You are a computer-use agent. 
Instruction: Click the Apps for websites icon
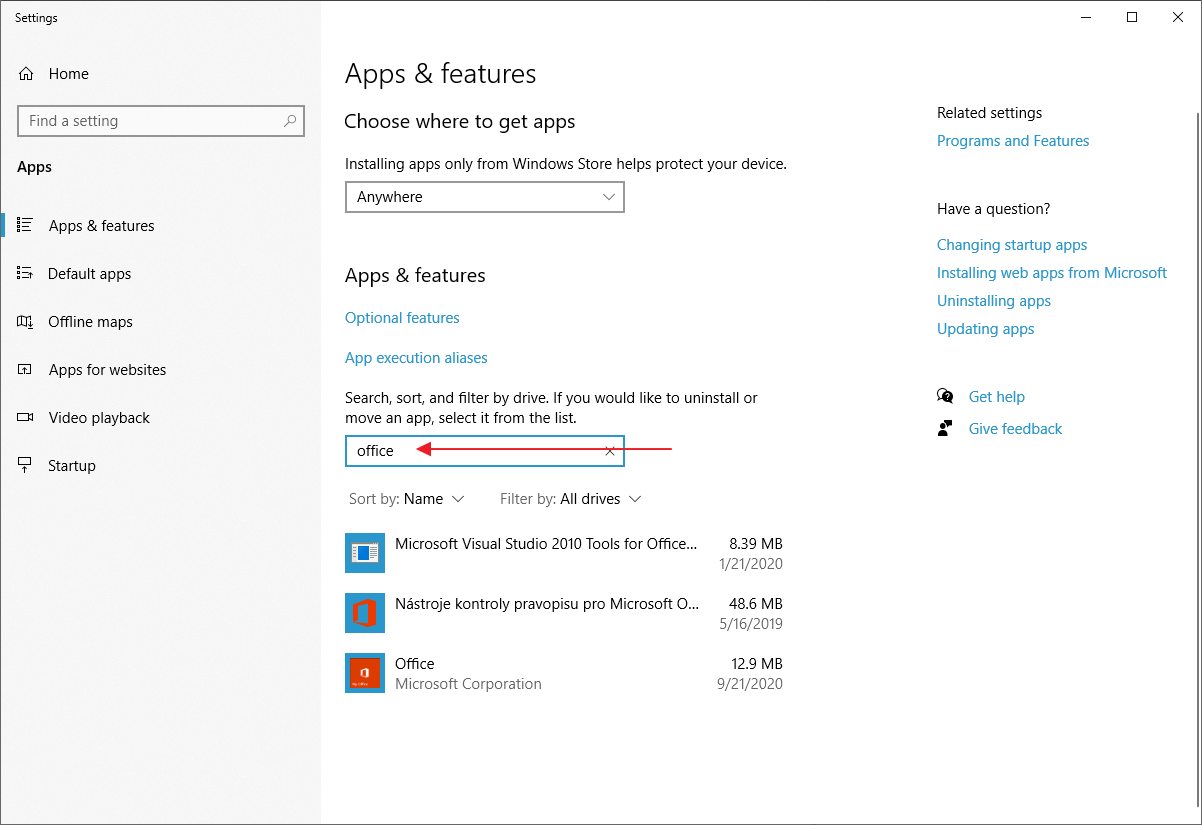coord(26,369)
